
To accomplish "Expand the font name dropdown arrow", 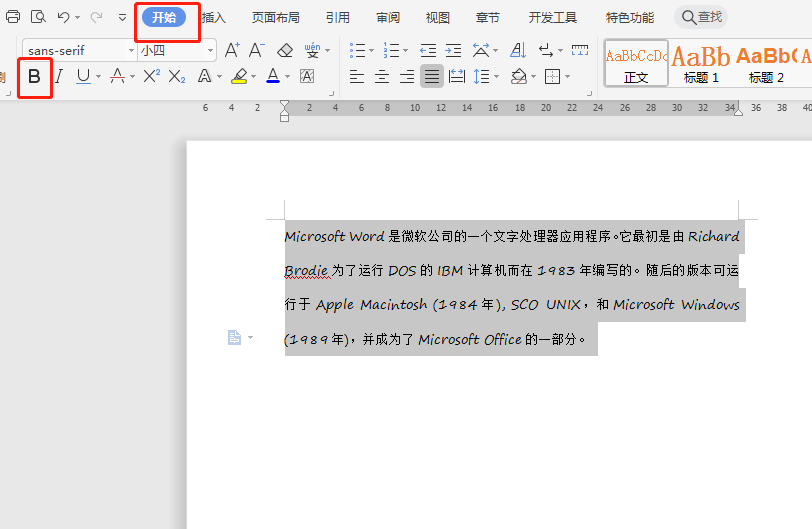I will 131,51.
